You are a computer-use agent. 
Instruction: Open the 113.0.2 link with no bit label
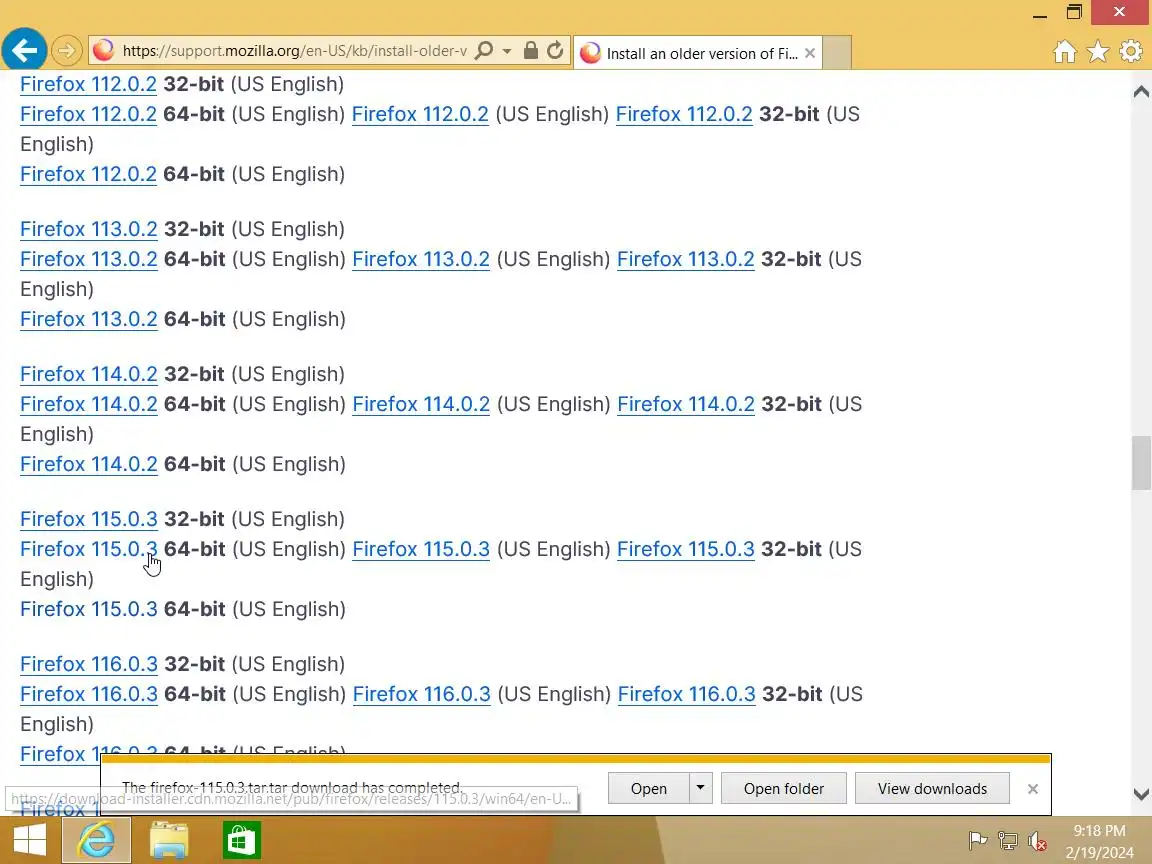pyautogui.click(x=421, y=259)
